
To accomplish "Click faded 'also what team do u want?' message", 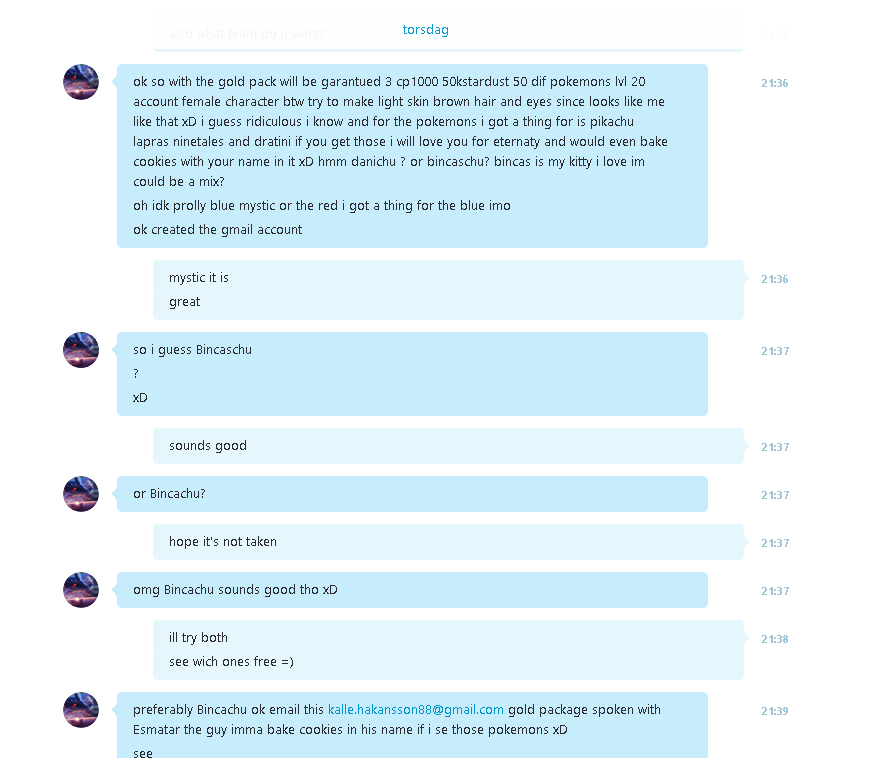I will coord(246,34).
